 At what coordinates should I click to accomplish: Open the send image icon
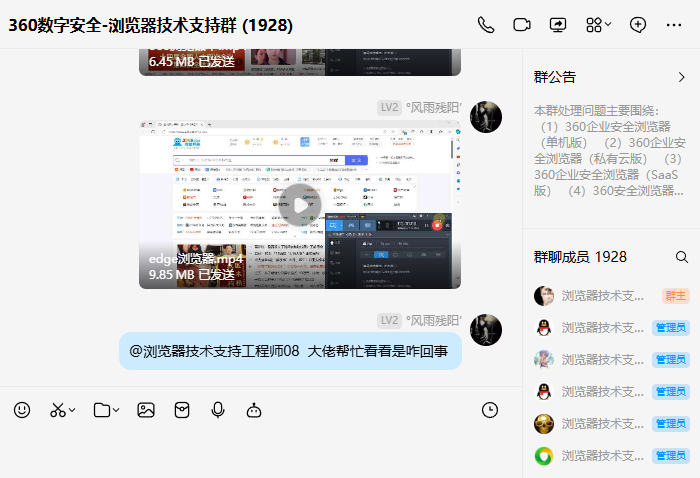(x=146, y=410)
